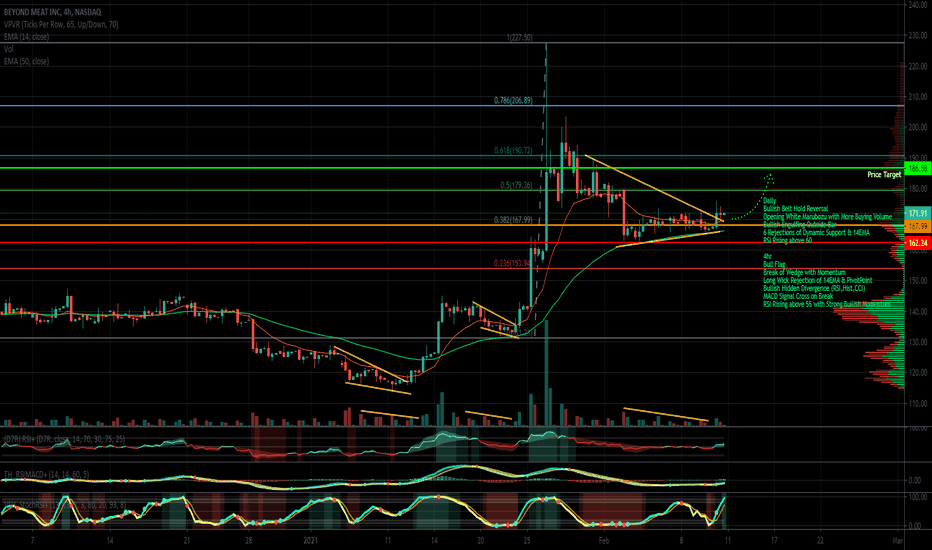Click the 140.00 price scale value
This screenshot has width=932, height=550.
point(918,312)
